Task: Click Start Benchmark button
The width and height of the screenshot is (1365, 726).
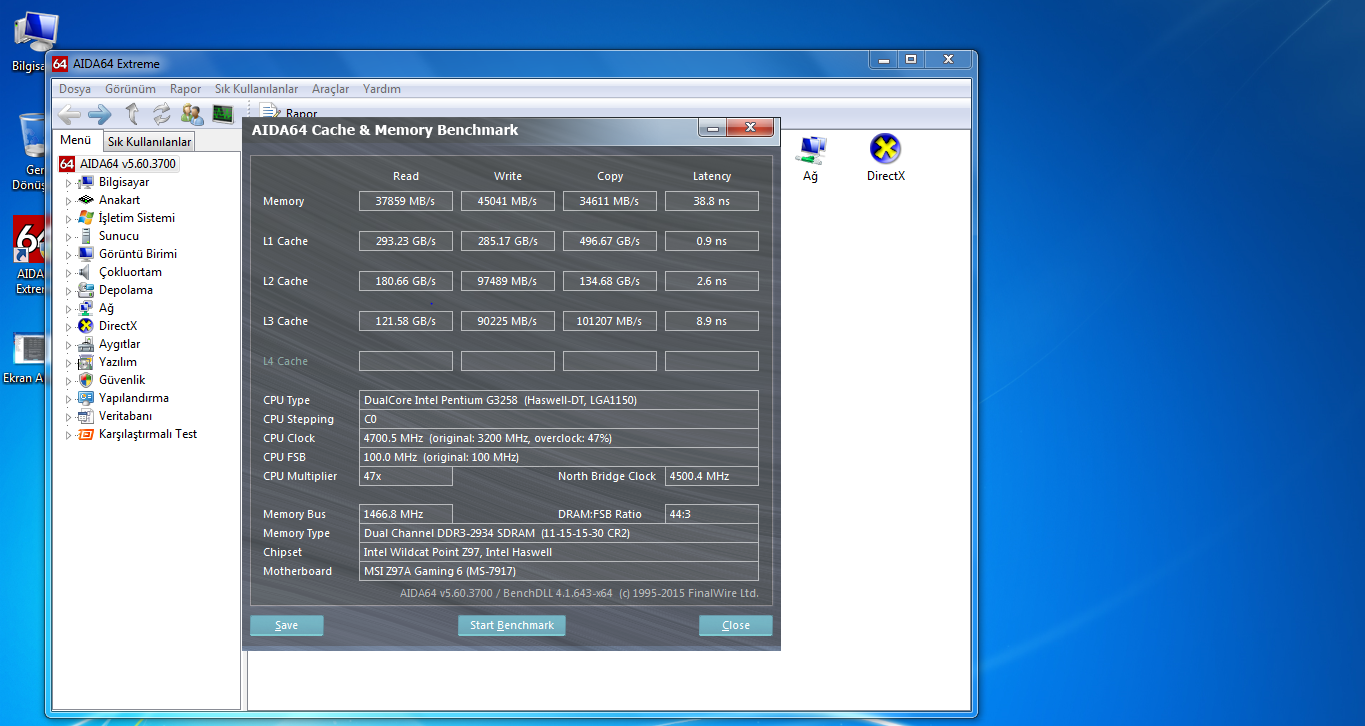Action: coord(512,625)
